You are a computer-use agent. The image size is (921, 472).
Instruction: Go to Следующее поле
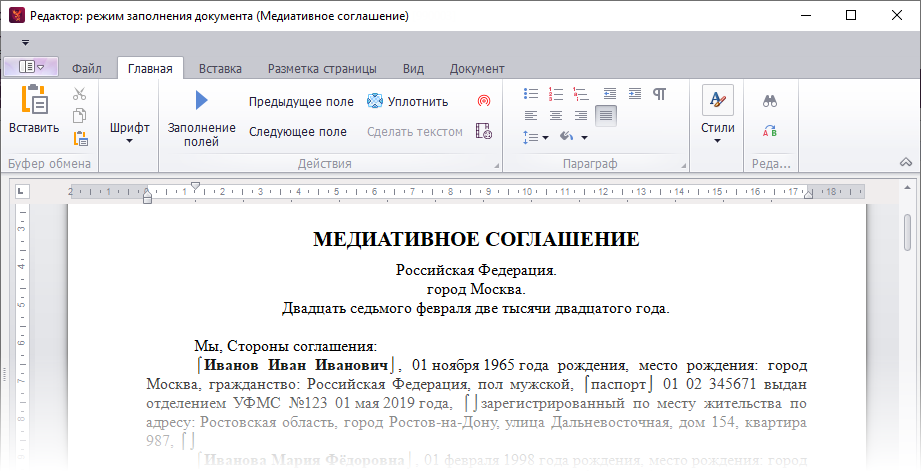click(x=298, y=132)
